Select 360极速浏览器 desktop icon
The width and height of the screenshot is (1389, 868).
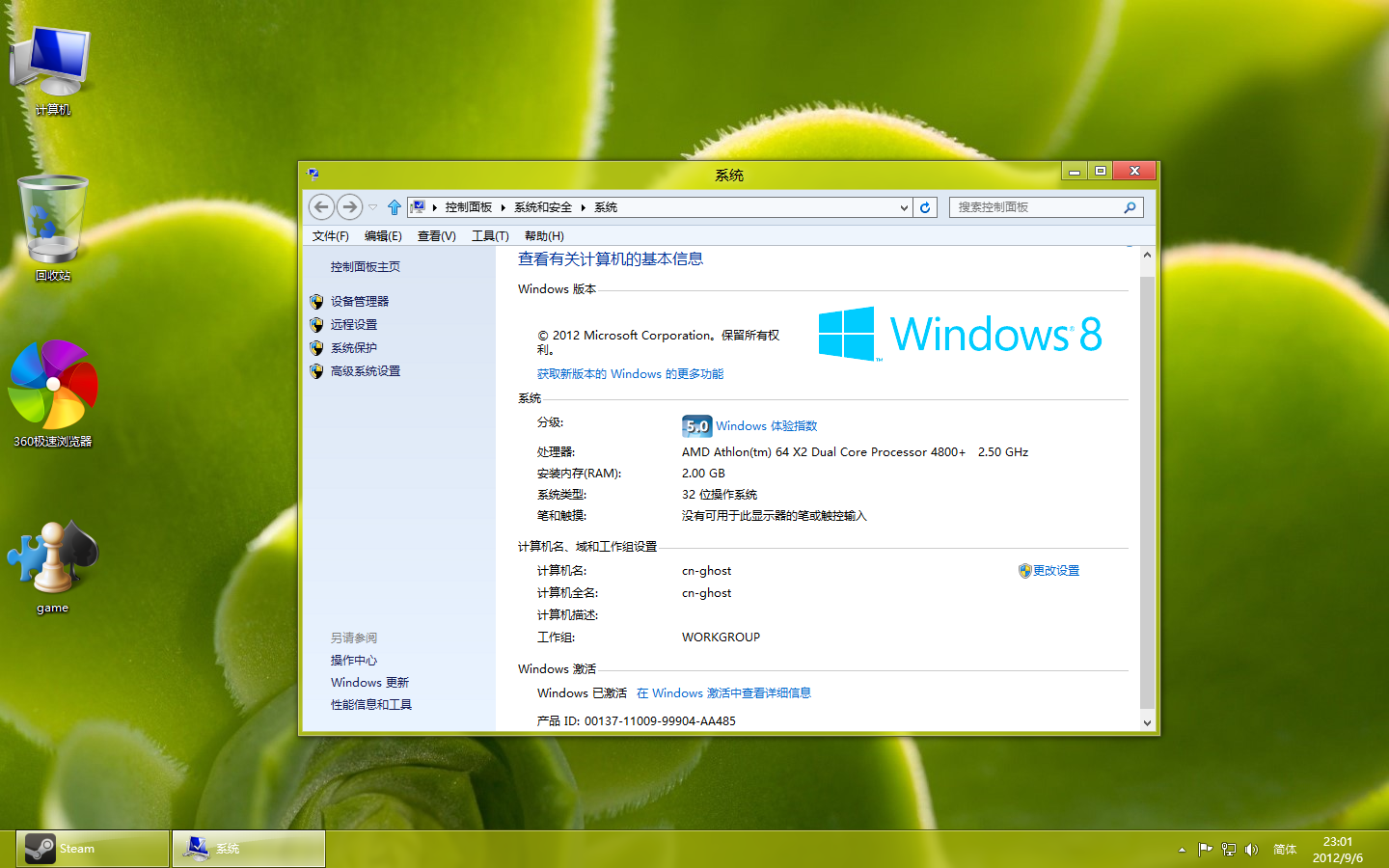coord(52,393)
